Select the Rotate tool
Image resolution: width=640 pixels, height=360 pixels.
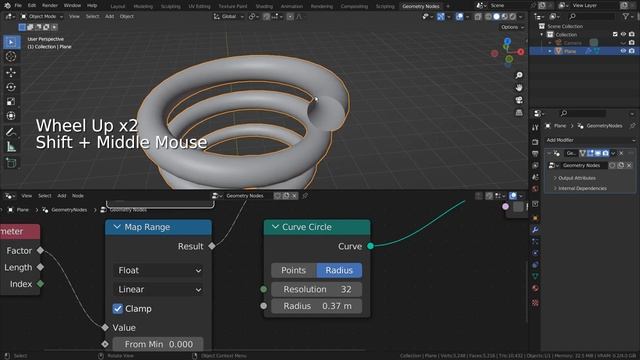click(11, 87)
